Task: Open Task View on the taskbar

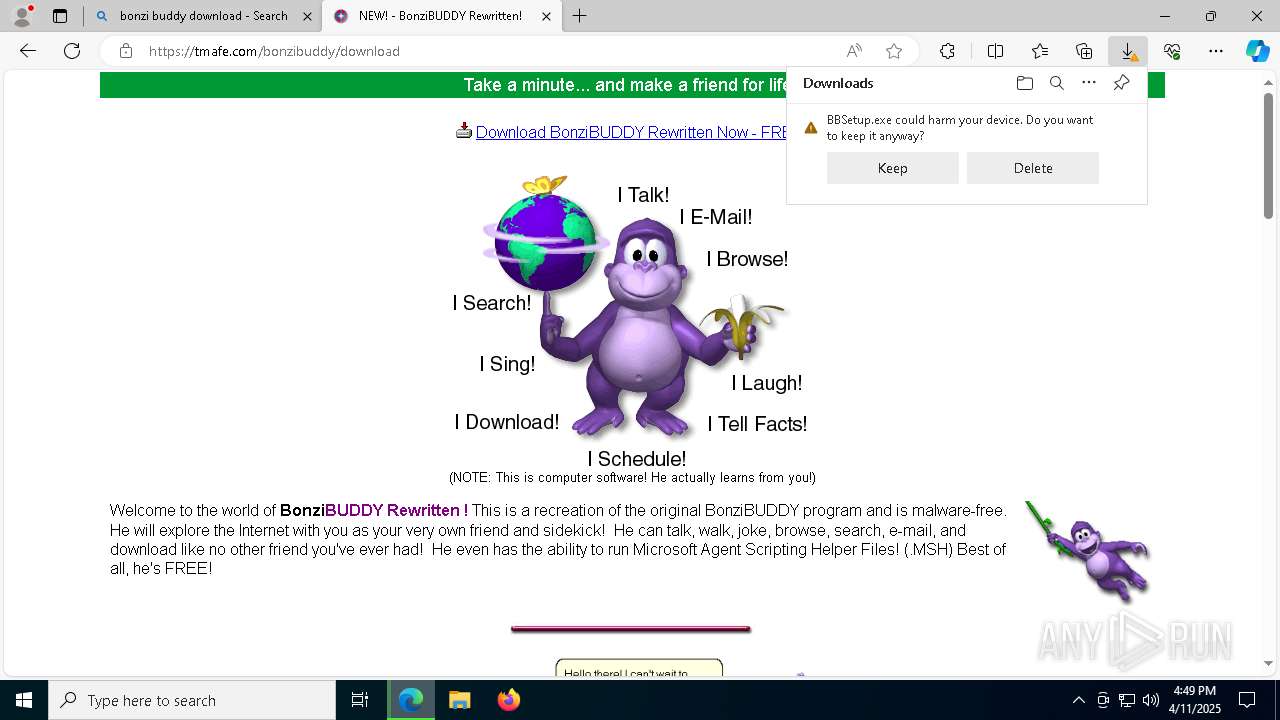Action: [x=360, y=700]
